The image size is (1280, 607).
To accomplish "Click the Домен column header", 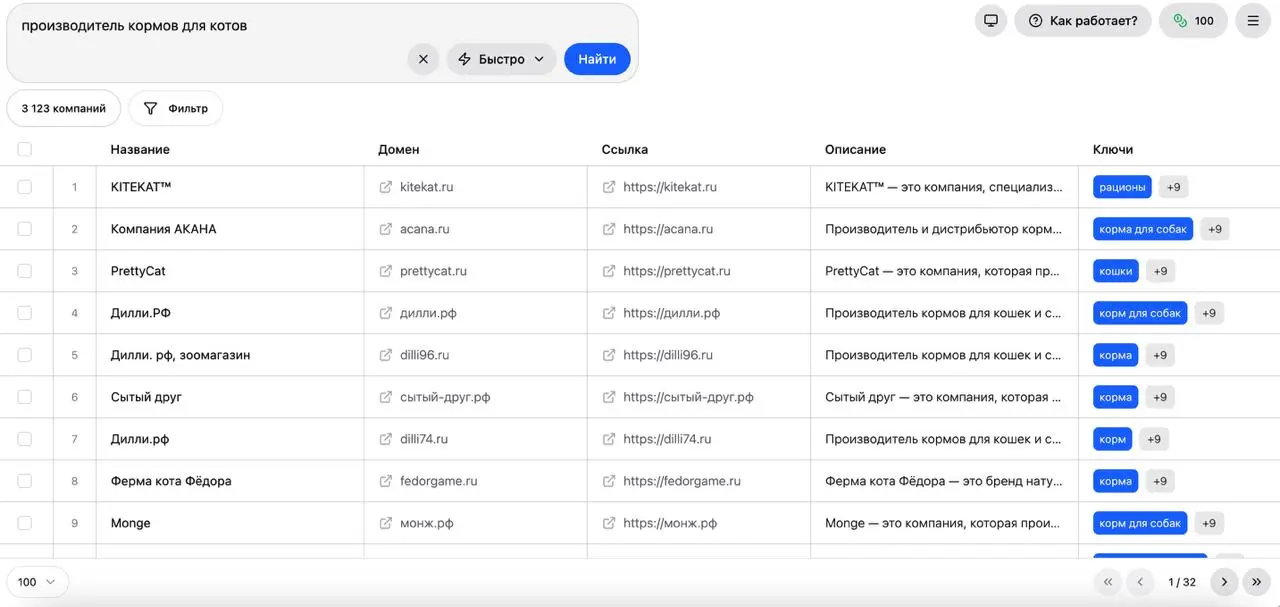I will 399,149.
